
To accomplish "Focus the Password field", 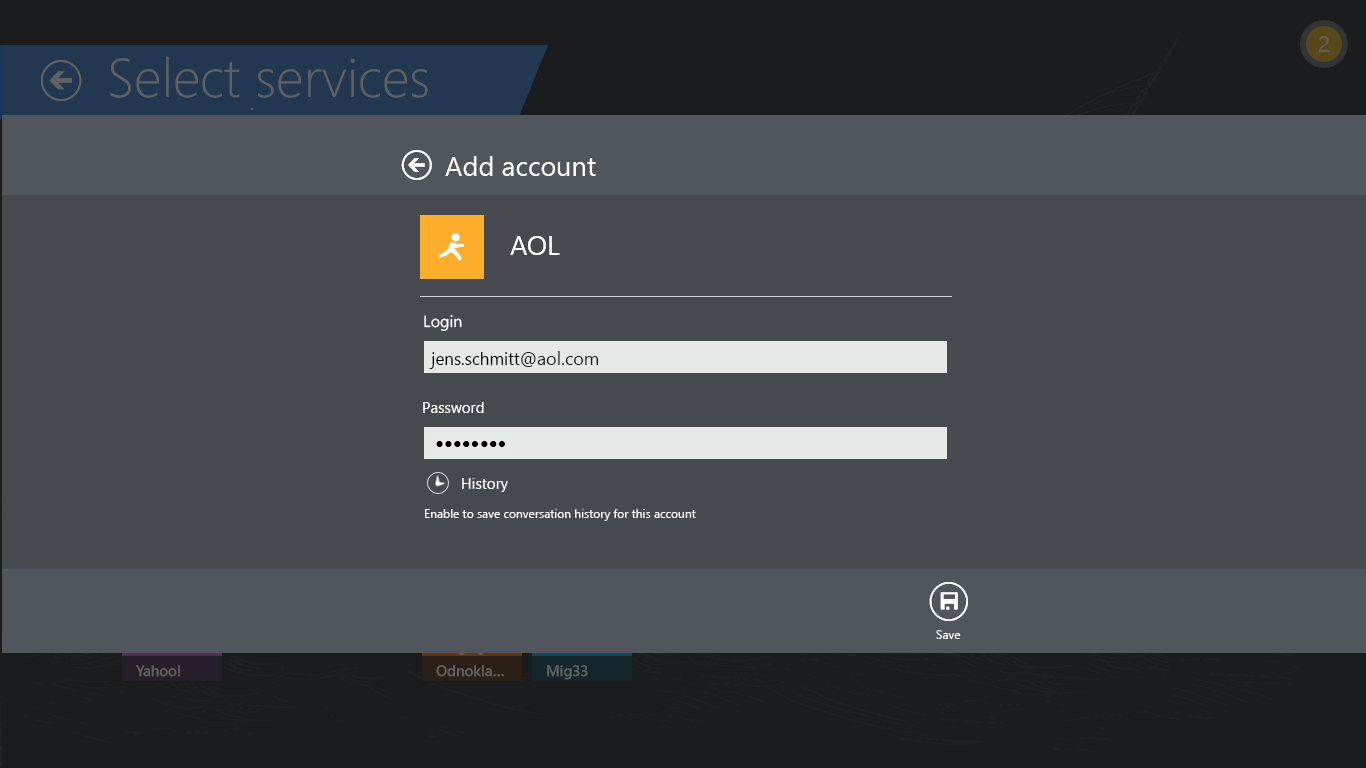I will 685,443.
